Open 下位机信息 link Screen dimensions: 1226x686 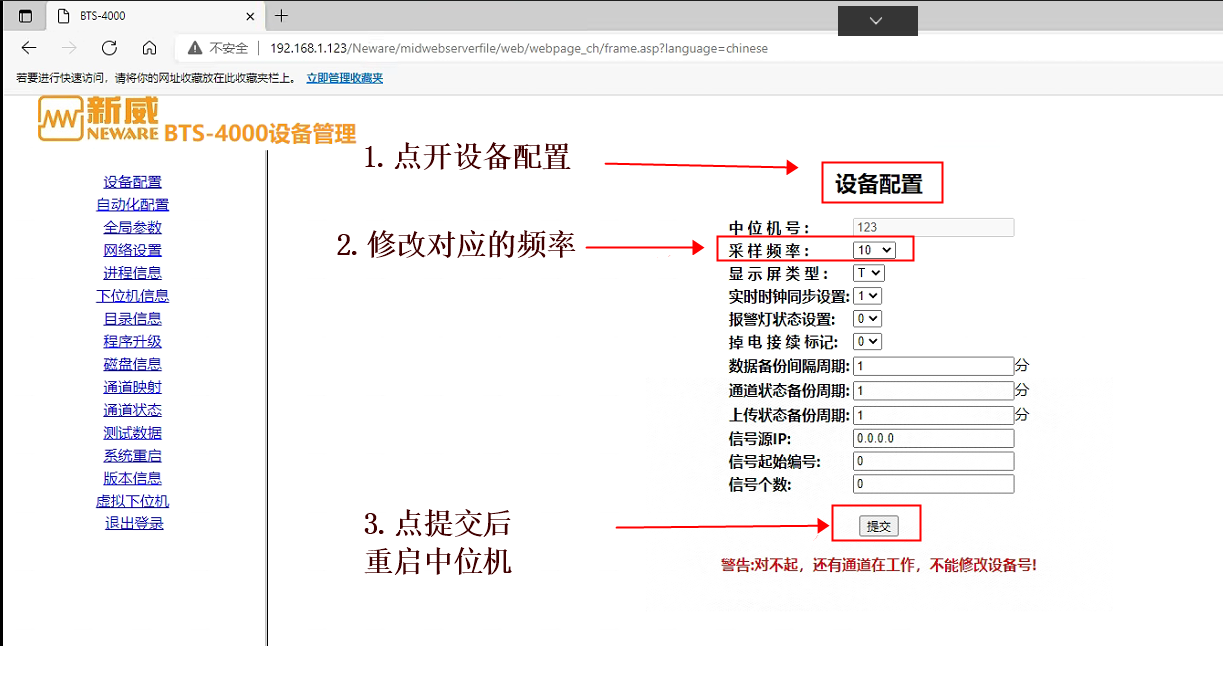tap(133, 296)
